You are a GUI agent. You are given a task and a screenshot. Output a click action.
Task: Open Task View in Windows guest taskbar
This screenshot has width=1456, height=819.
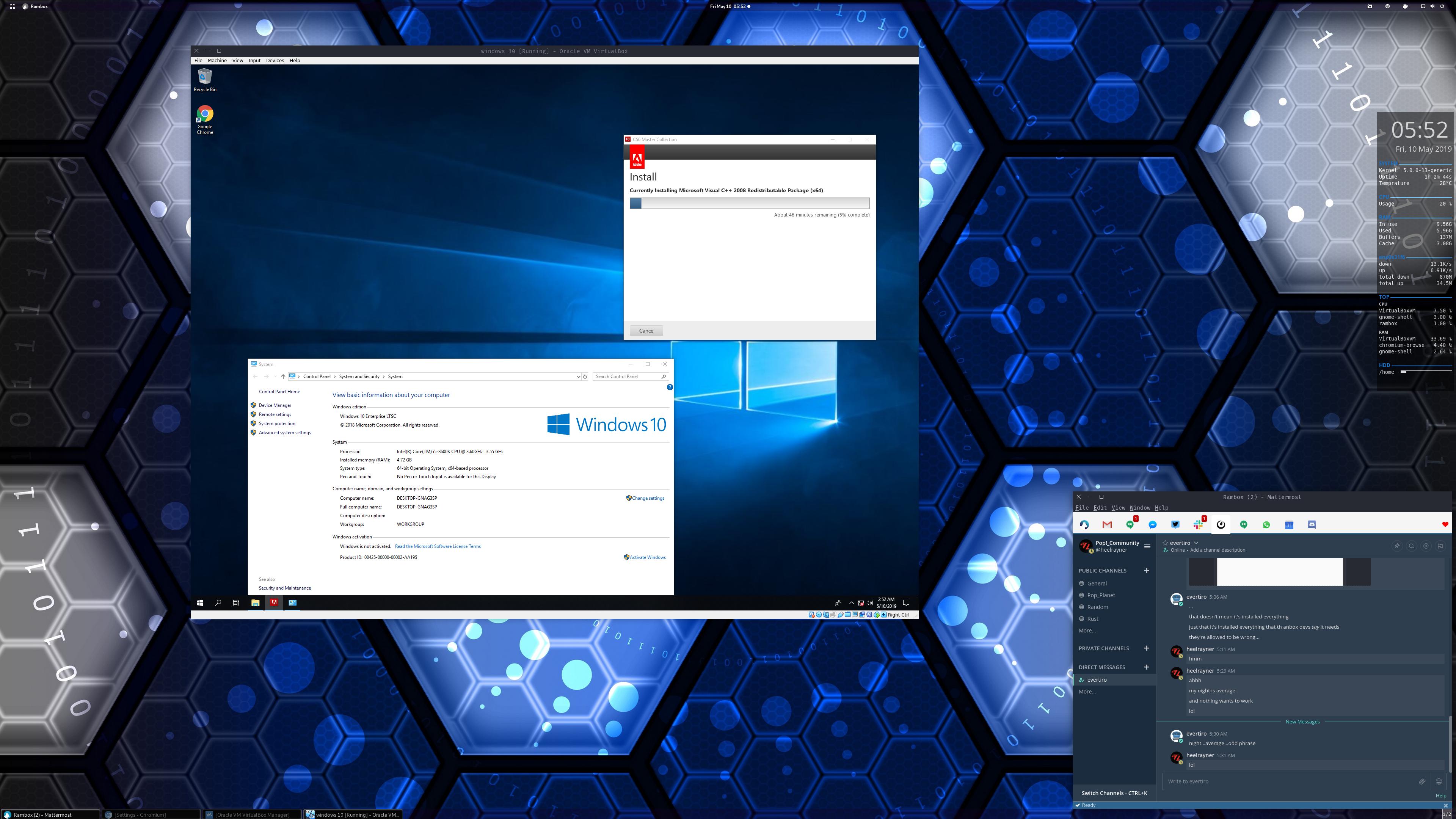pyautogui.click(x=236, y=602)
